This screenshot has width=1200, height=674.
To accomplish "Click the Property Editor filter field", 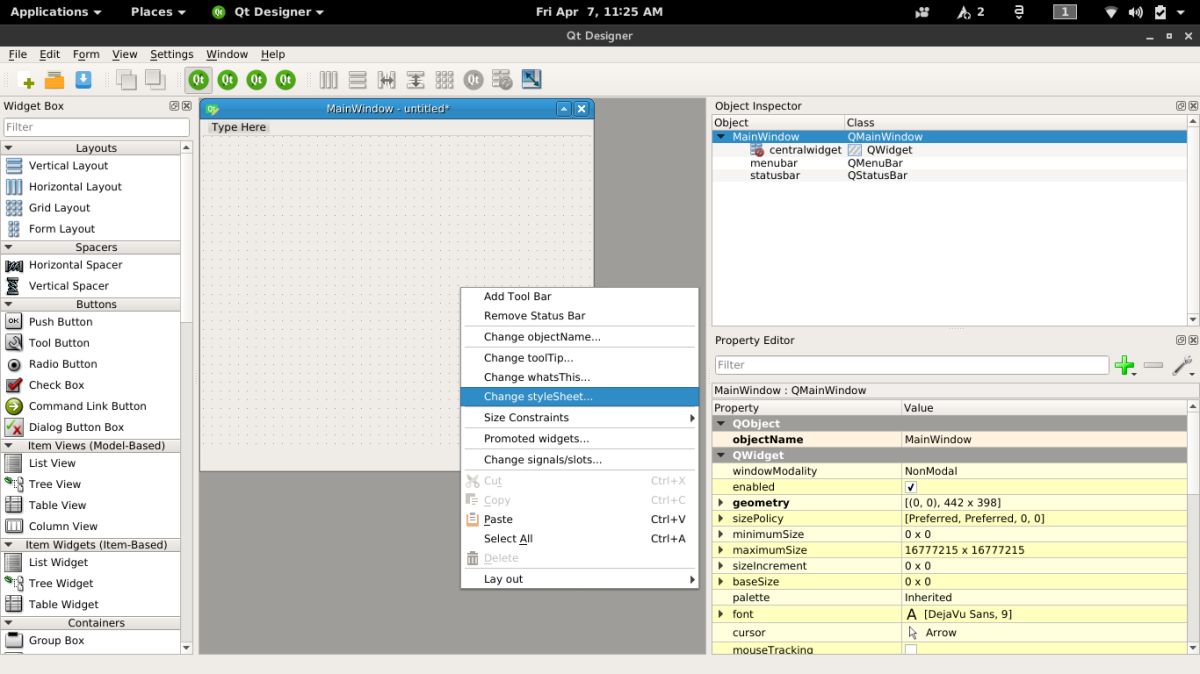I will [x=911, y=365].
